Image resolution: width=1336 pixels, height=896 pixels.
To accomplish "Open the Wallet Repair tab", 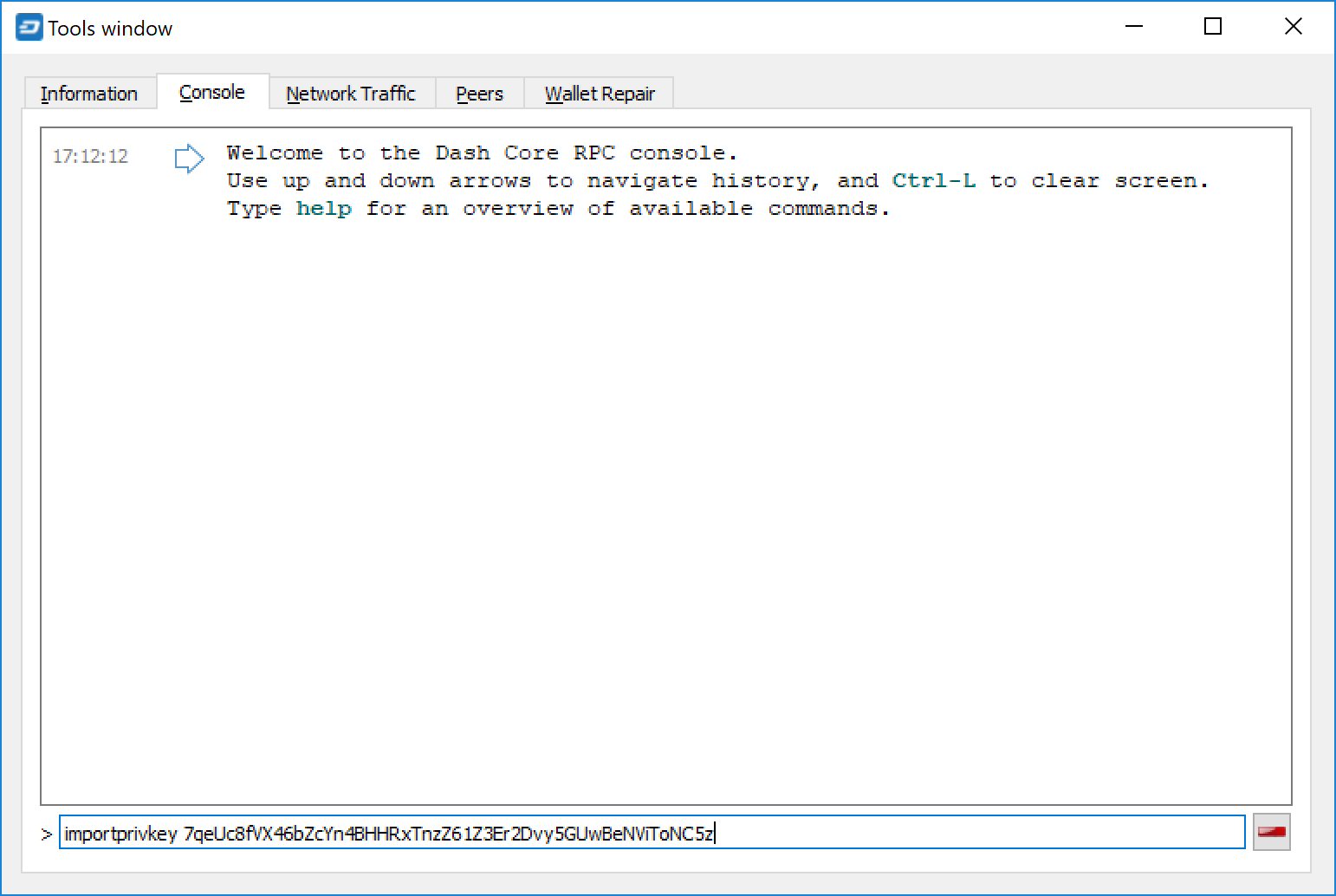I will [x=600, y=94].
